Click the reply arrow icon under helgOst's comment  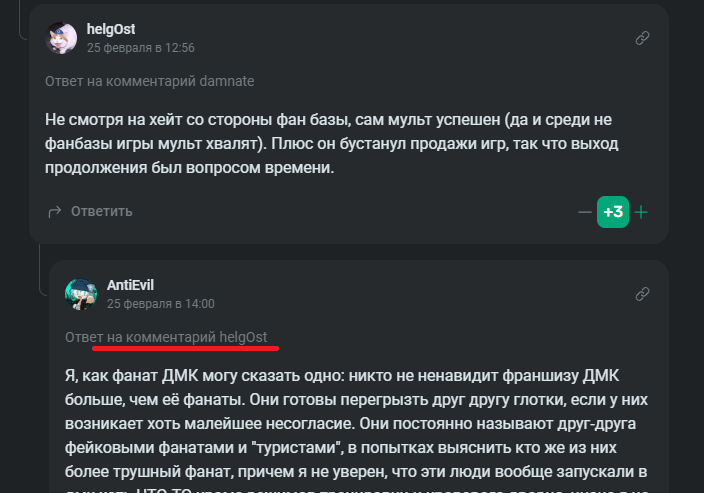[55, 211]
